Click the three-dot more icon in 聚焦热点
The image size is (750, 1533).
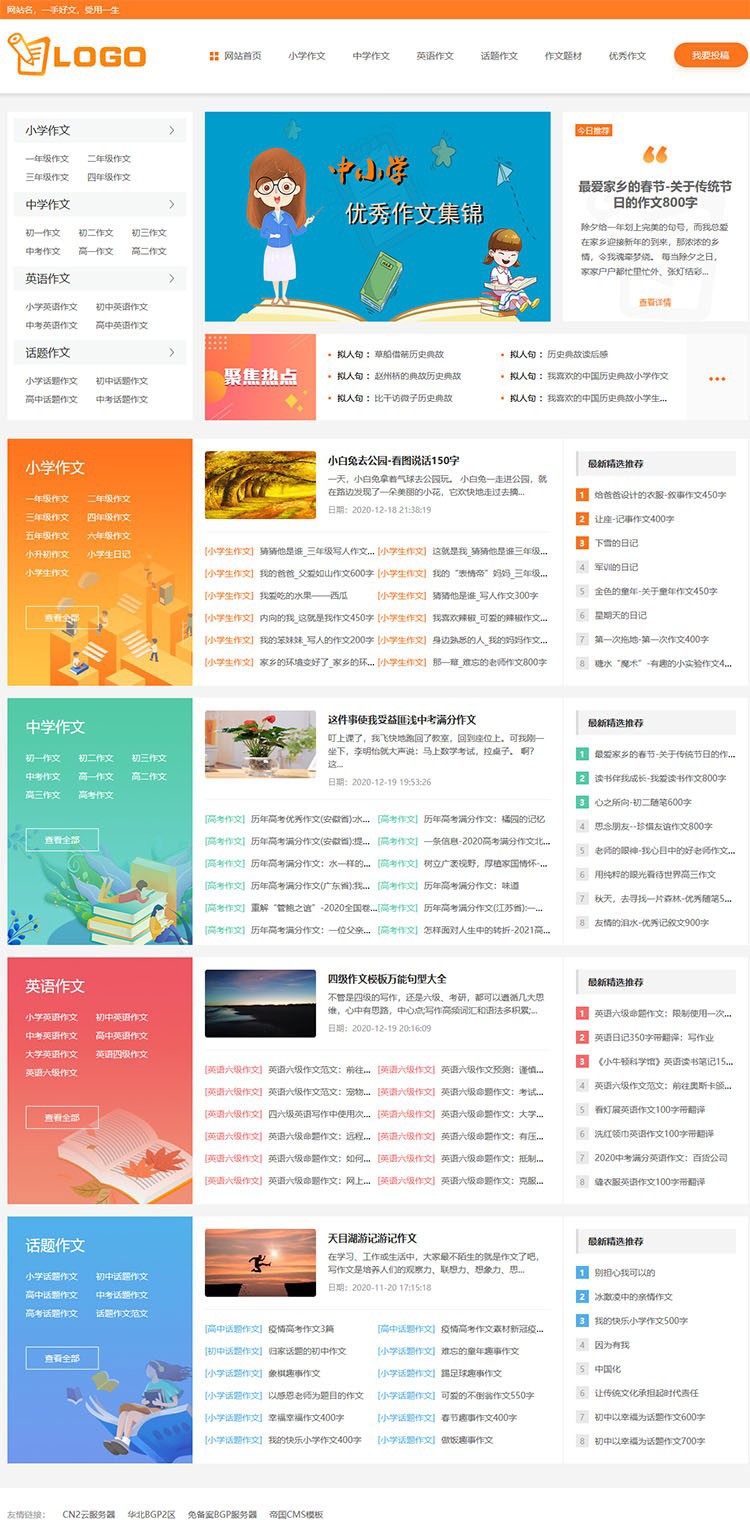point(717,379)
